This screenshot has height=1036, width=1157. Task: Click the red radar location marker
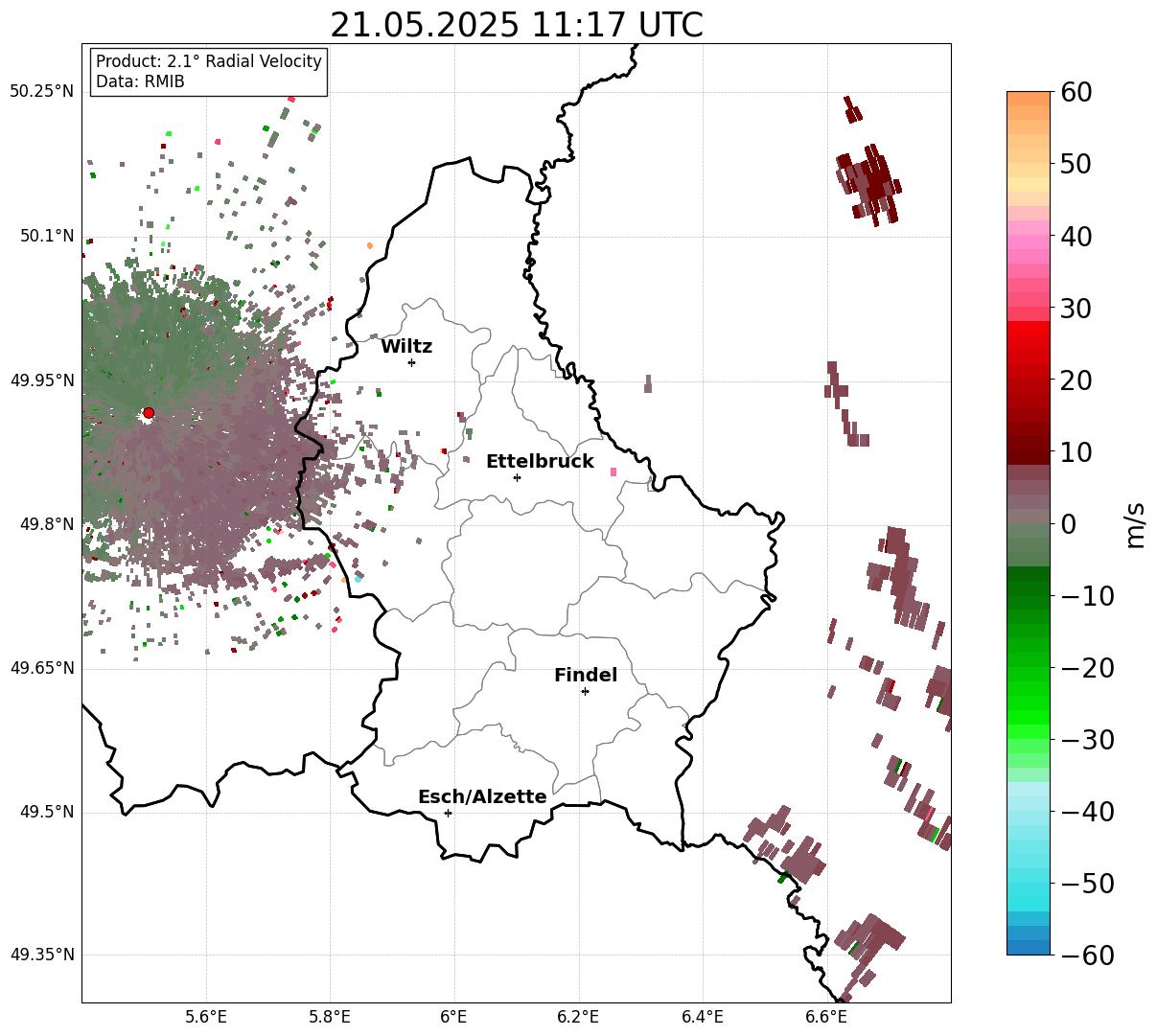tap(148, 413)
